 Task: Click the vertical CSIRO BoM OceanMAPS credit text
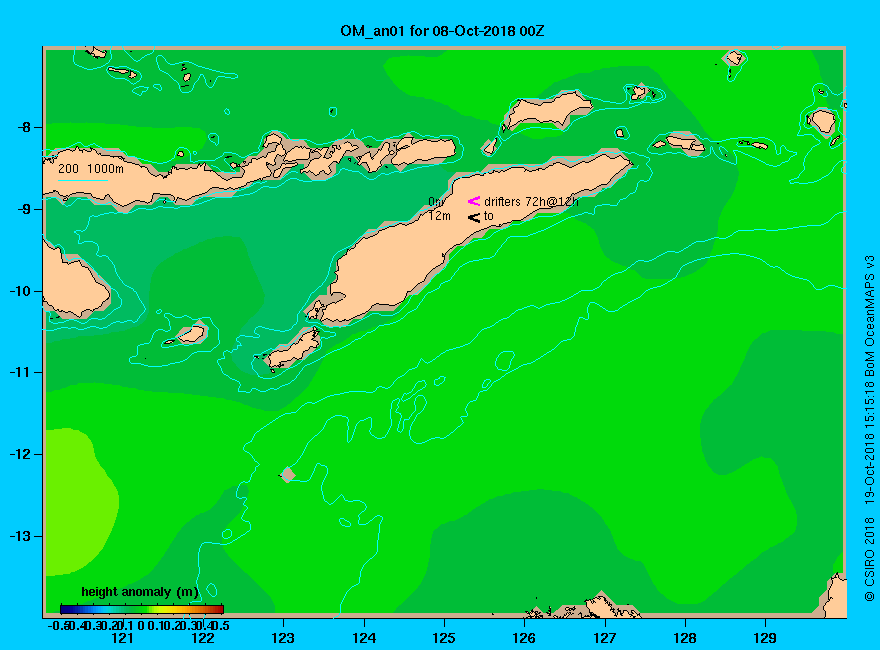(x=869, y=428)
